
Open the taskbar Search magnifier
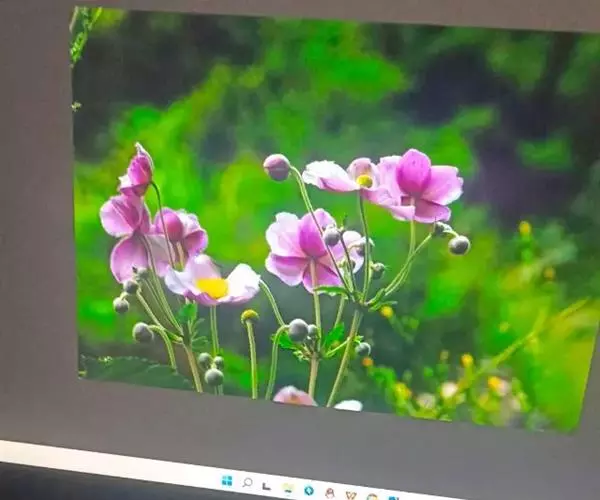tap(247, 483)
